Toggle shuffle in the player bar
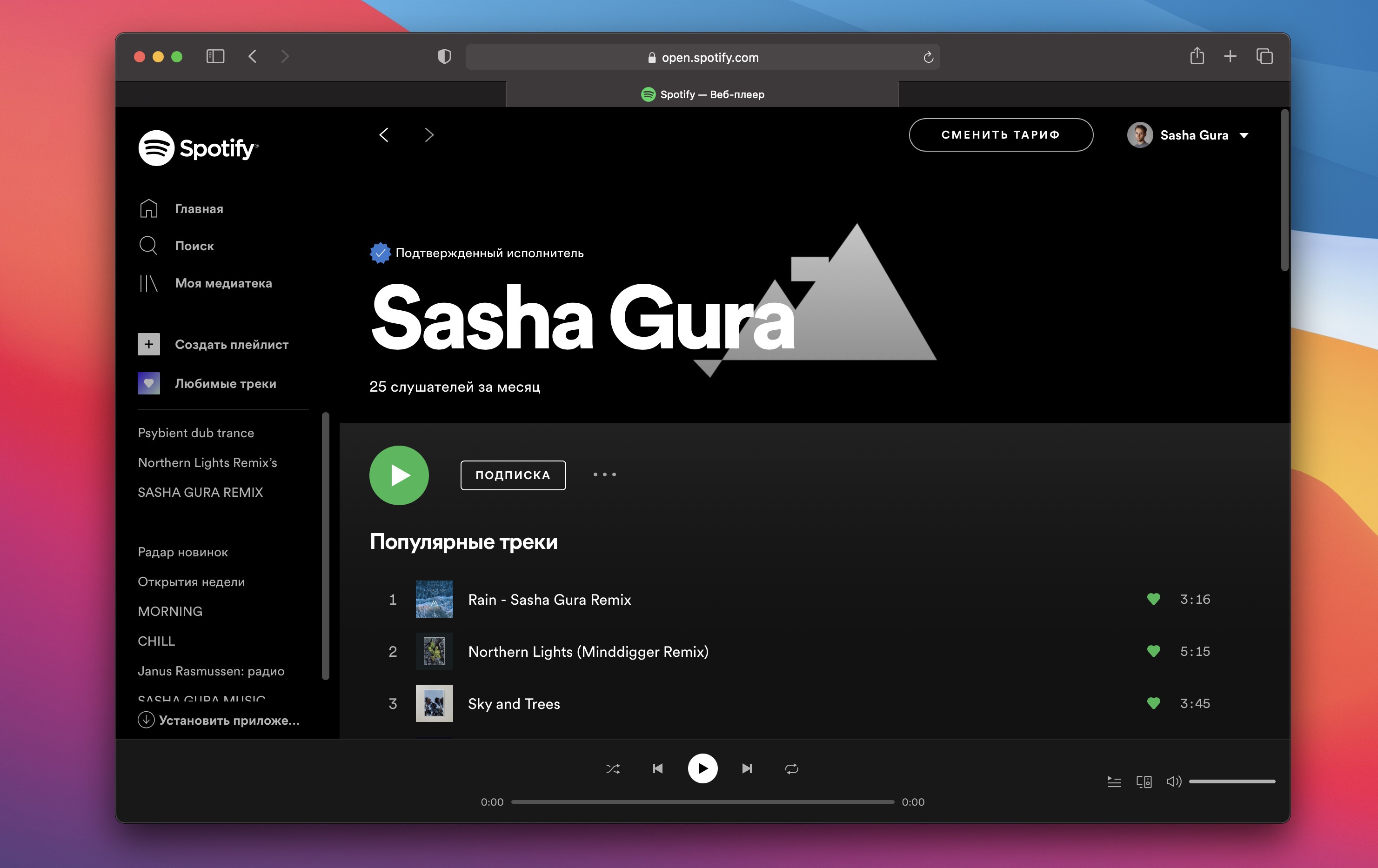The image size is (1378, 868). point(613,769)
